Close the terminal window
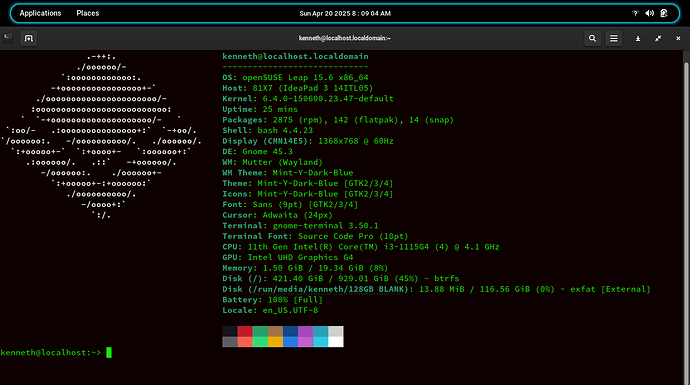690x385 pixels. 678,39
